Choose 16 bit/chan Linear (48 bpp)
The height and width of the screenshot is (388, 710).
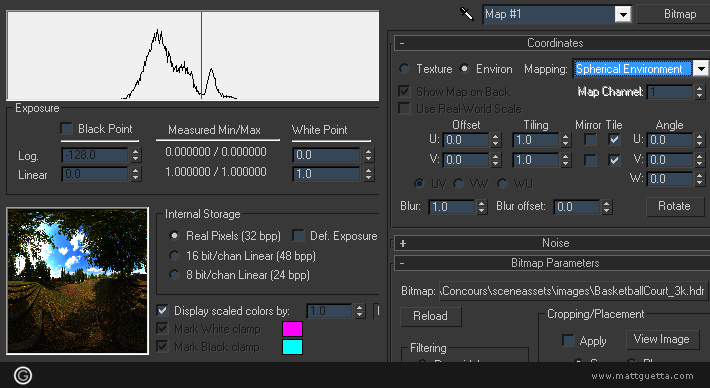(x=174, y=256)
